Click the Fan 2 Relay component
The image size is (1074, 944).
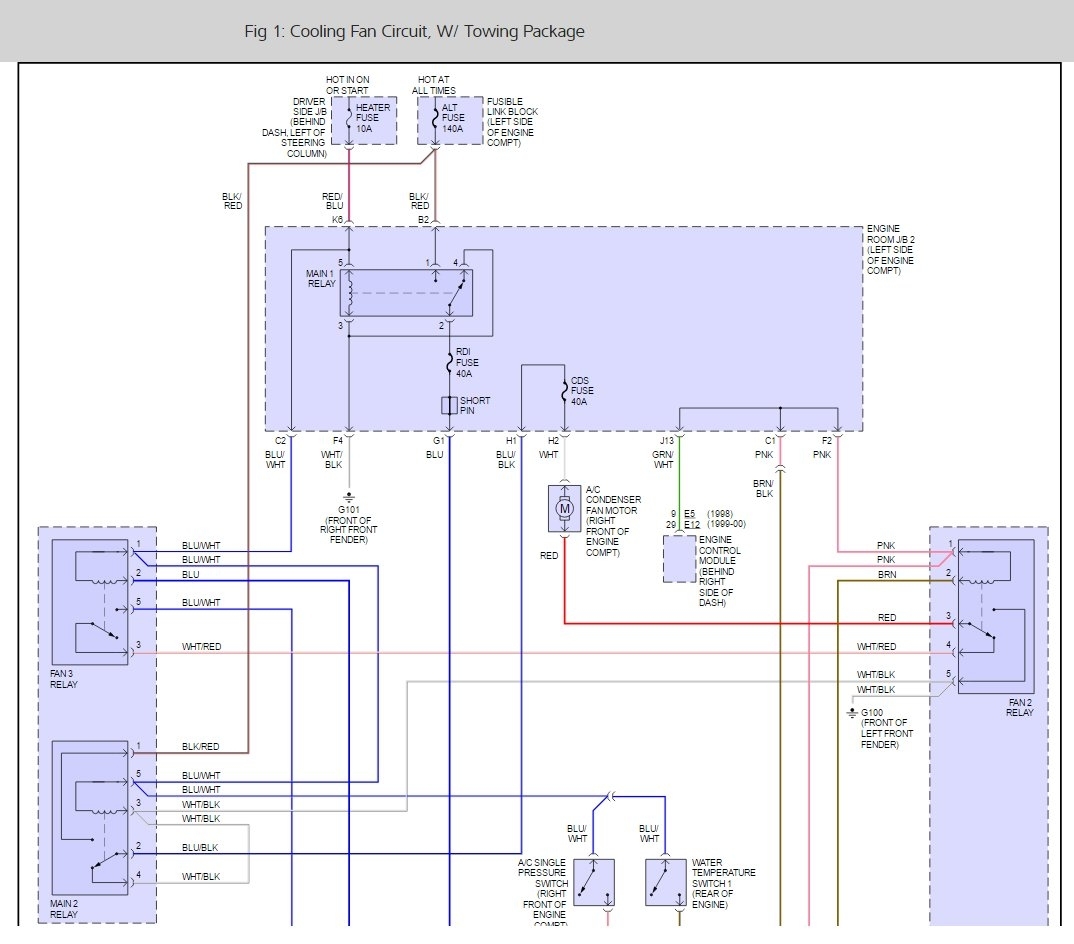coord(995,616)
